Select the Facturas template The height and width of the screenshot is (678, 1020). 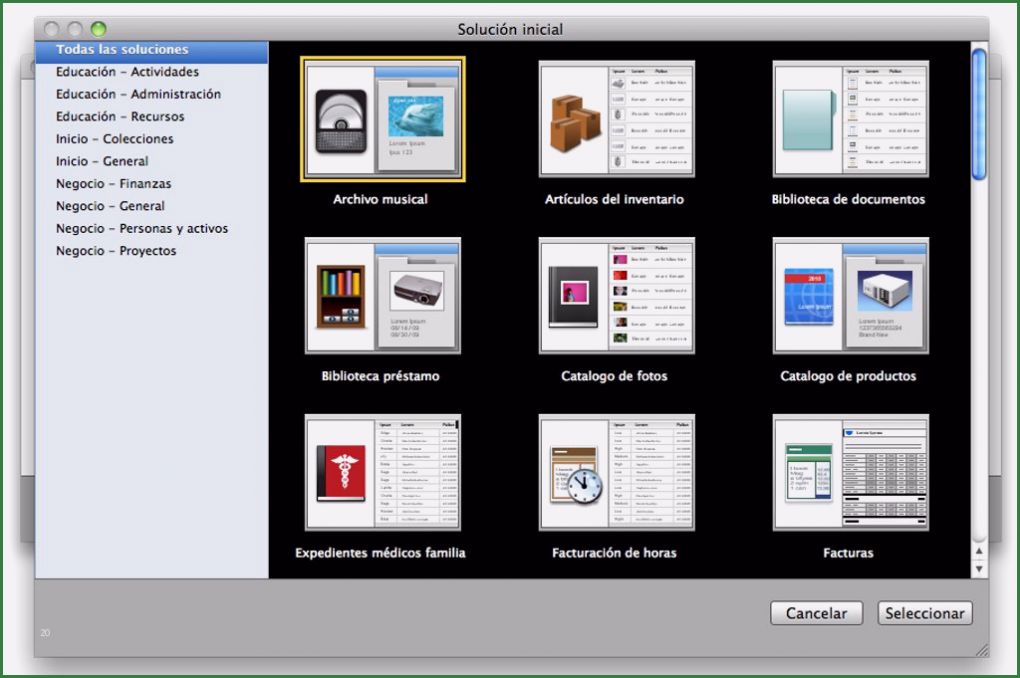click(x=849, y=472)
